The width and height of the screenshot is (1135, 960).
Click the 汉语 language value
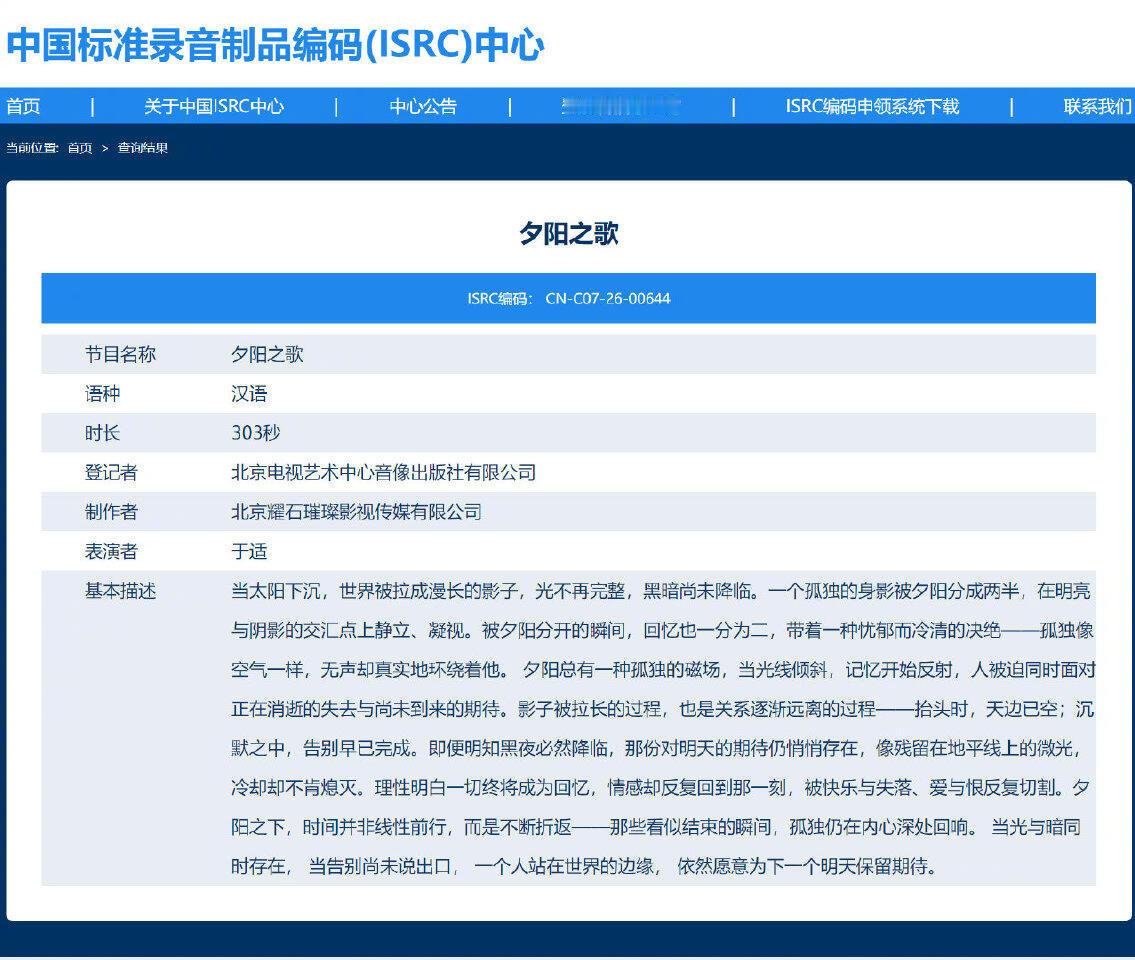[x=249, y=393]
